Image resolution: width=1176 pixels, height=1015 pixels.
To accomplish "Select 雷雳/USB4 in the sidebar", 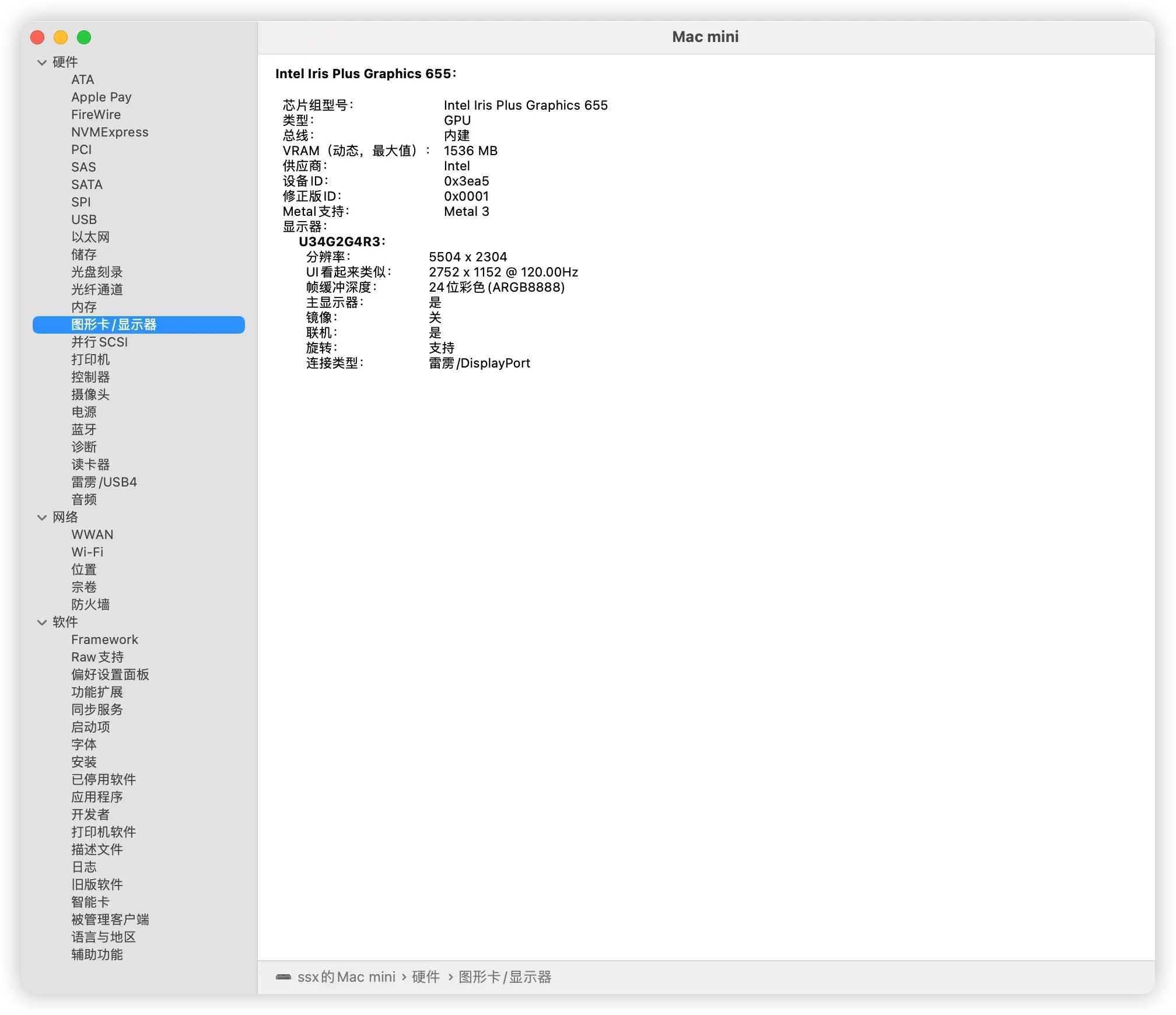I will 104,482.
